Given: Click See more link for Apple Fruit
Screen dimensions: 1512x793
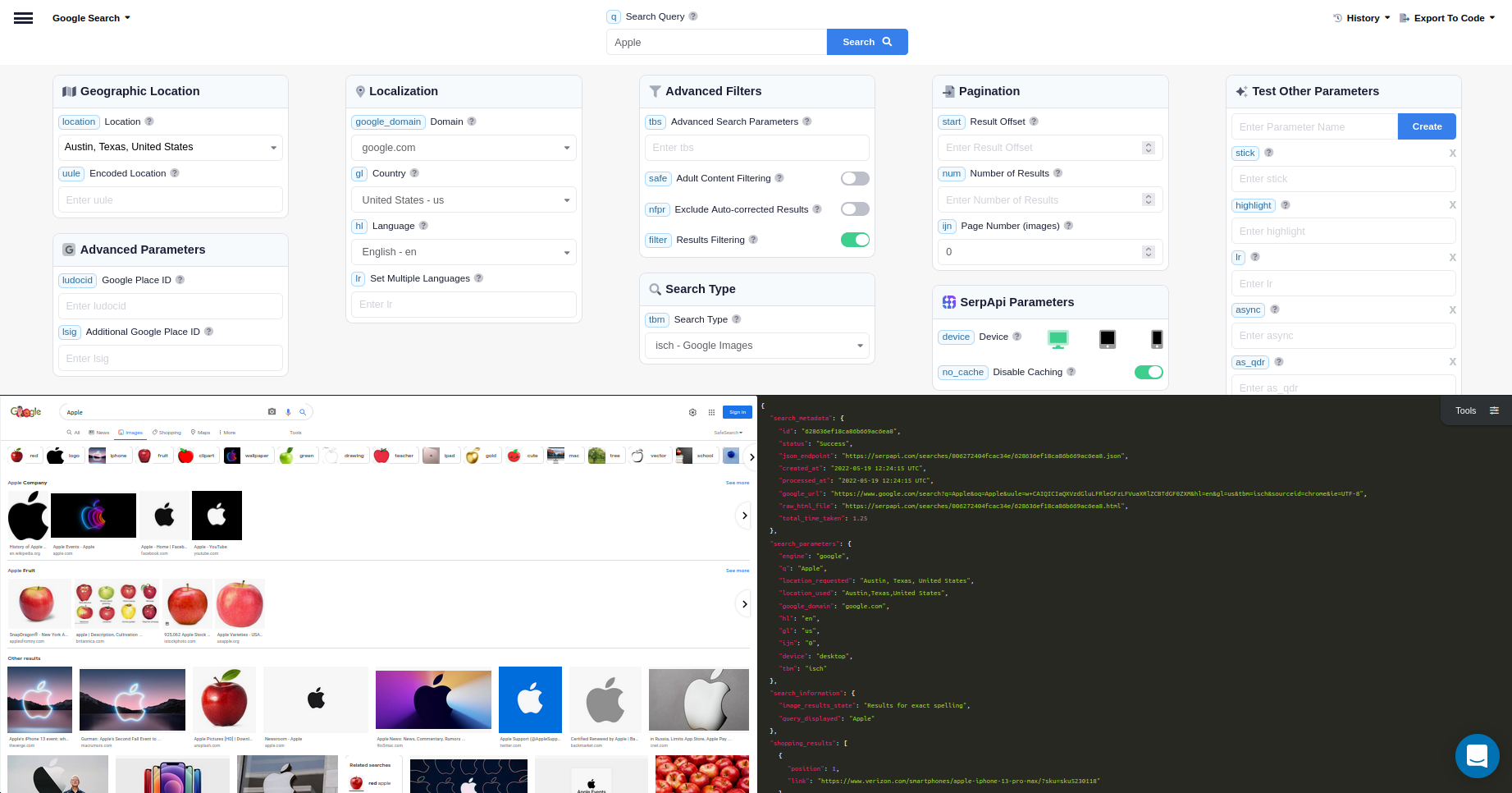Looking at the screenshot, I should [738, 571].
